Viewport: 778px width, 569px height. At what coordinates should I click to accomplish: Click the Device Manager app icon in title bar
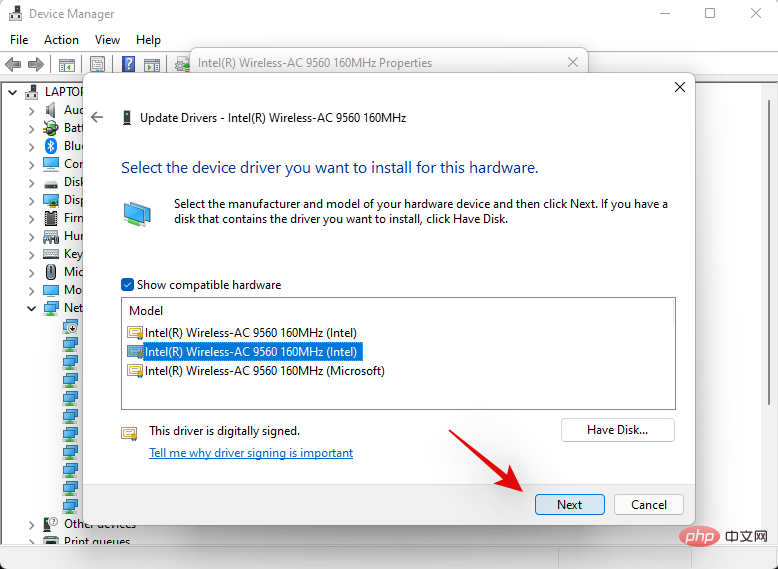pyautogui.click(x=15, y=13)
